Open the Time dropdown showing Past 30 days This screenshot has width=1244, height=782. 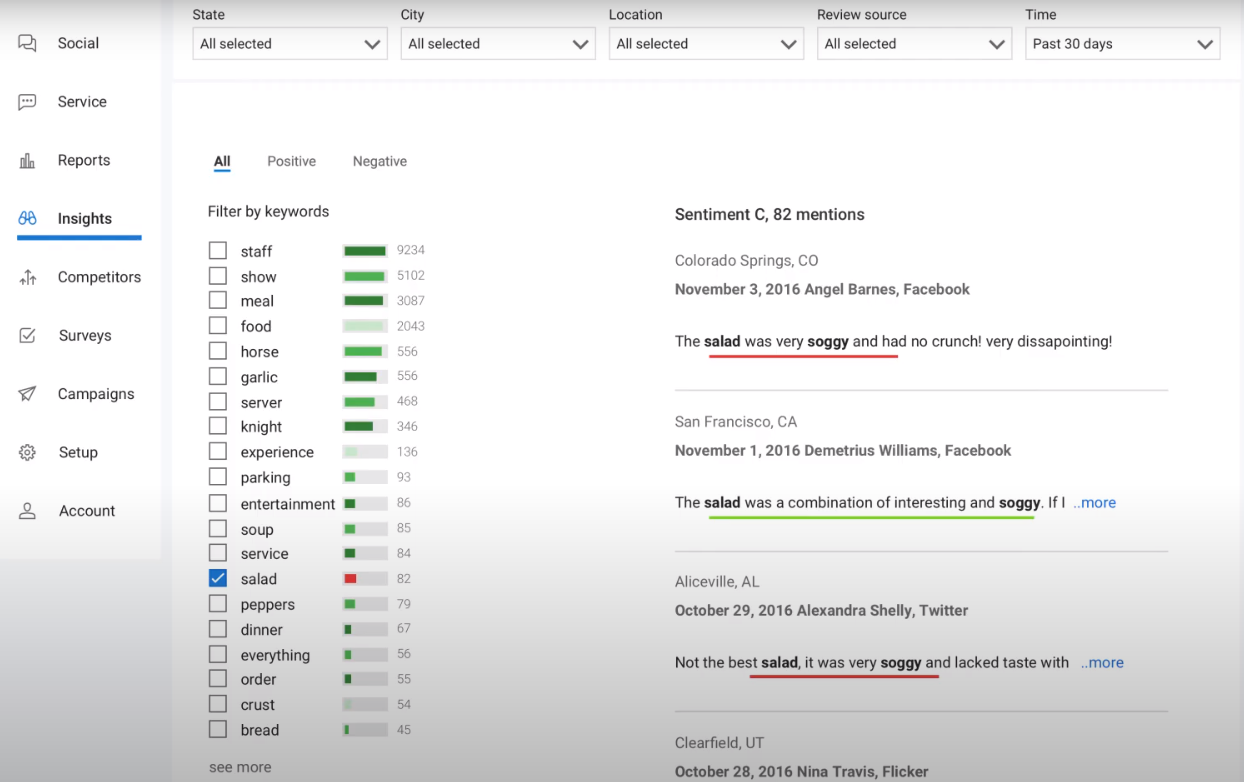click(x=1122, y=44)
